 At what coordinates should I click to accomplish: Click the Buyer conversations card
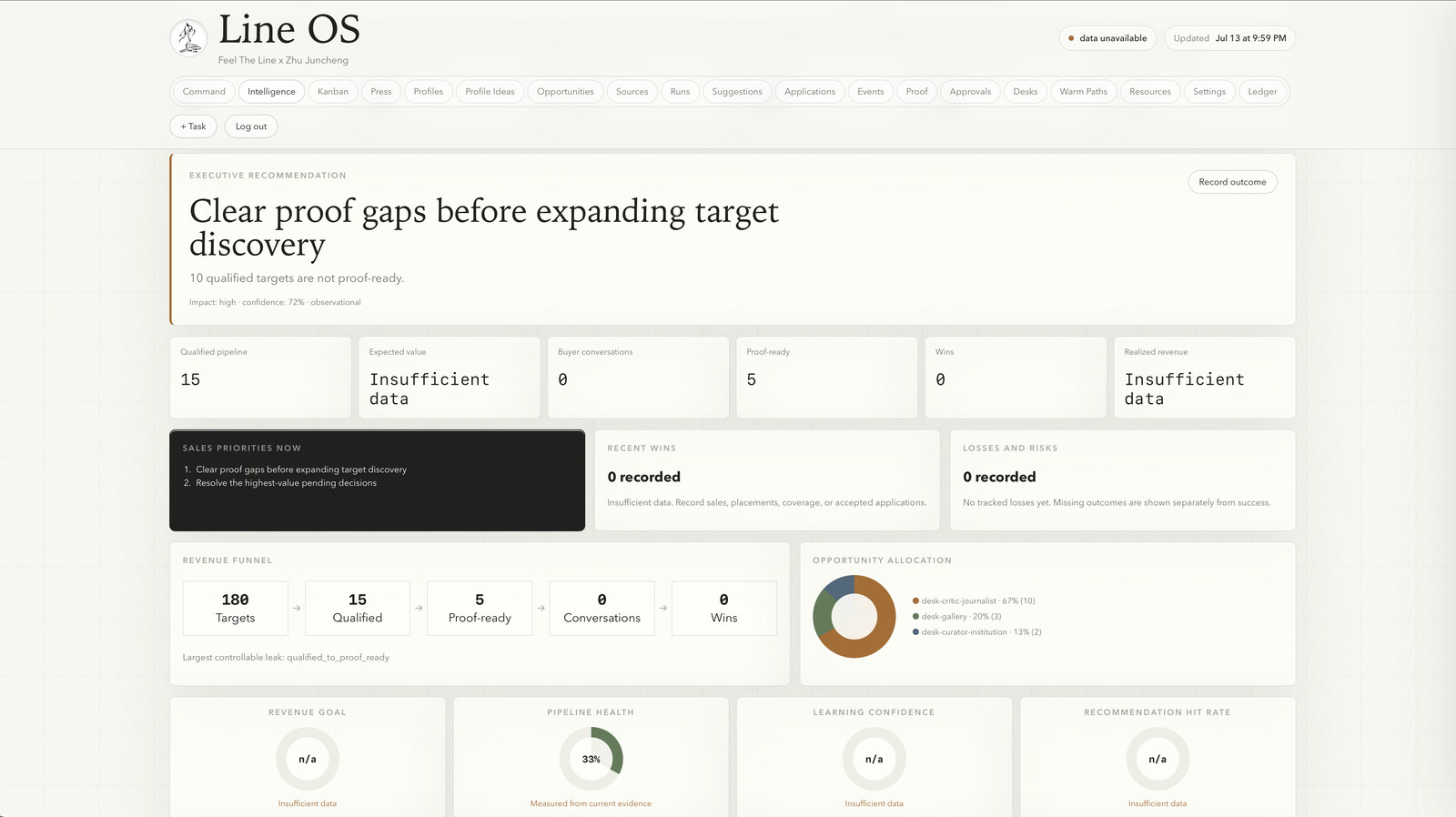pyautogui.click(x=638, y=378)
